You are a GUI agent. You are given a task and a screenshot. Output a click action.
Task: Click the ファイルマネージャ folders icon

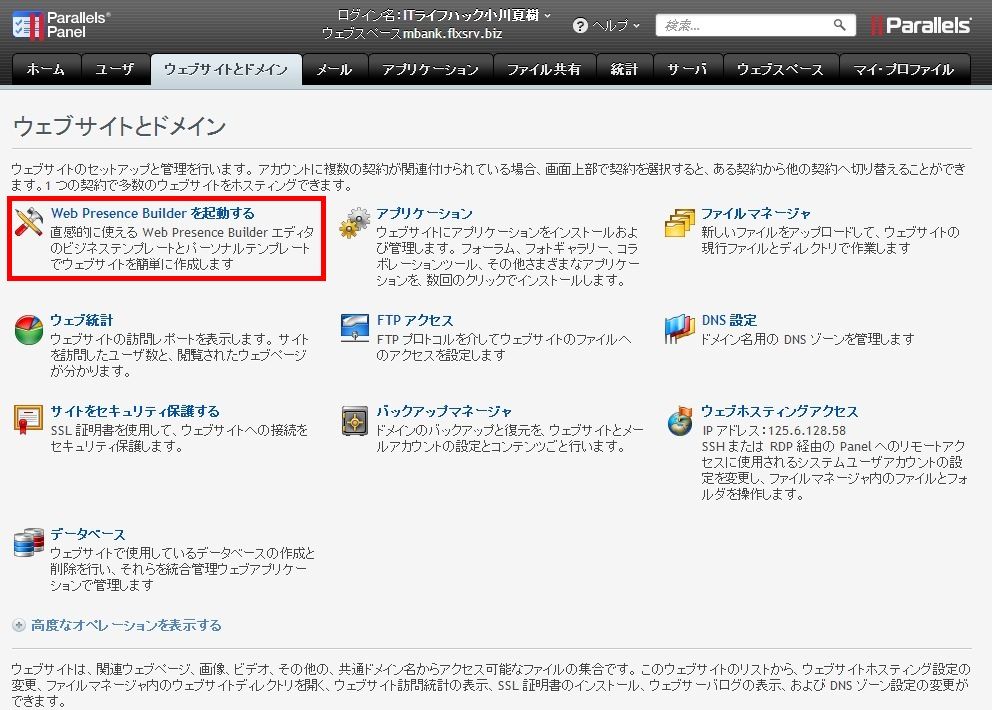click(x=679, y=222)
